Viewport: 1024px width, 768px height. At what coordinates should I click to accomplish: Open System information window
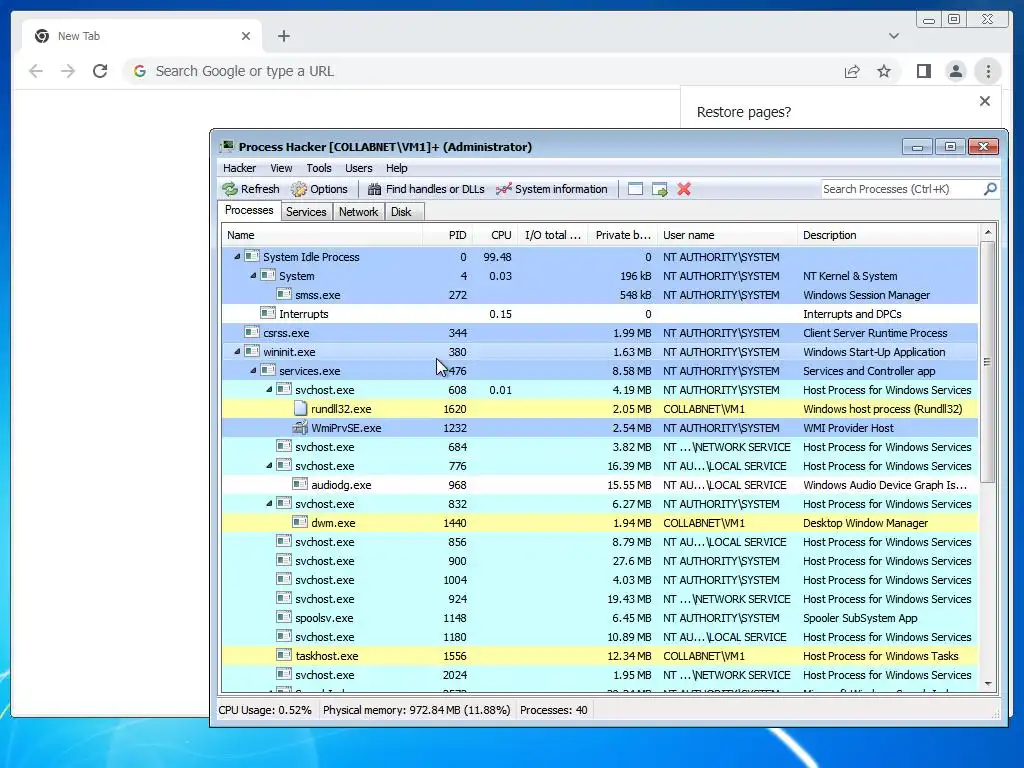pos(552,189)
